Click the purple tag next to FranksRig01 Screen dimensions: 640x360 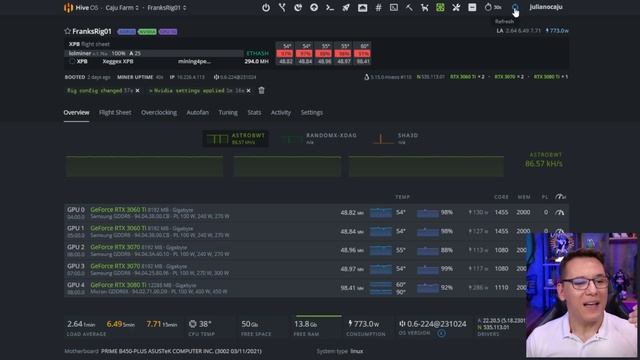click(x=168, y=31)
